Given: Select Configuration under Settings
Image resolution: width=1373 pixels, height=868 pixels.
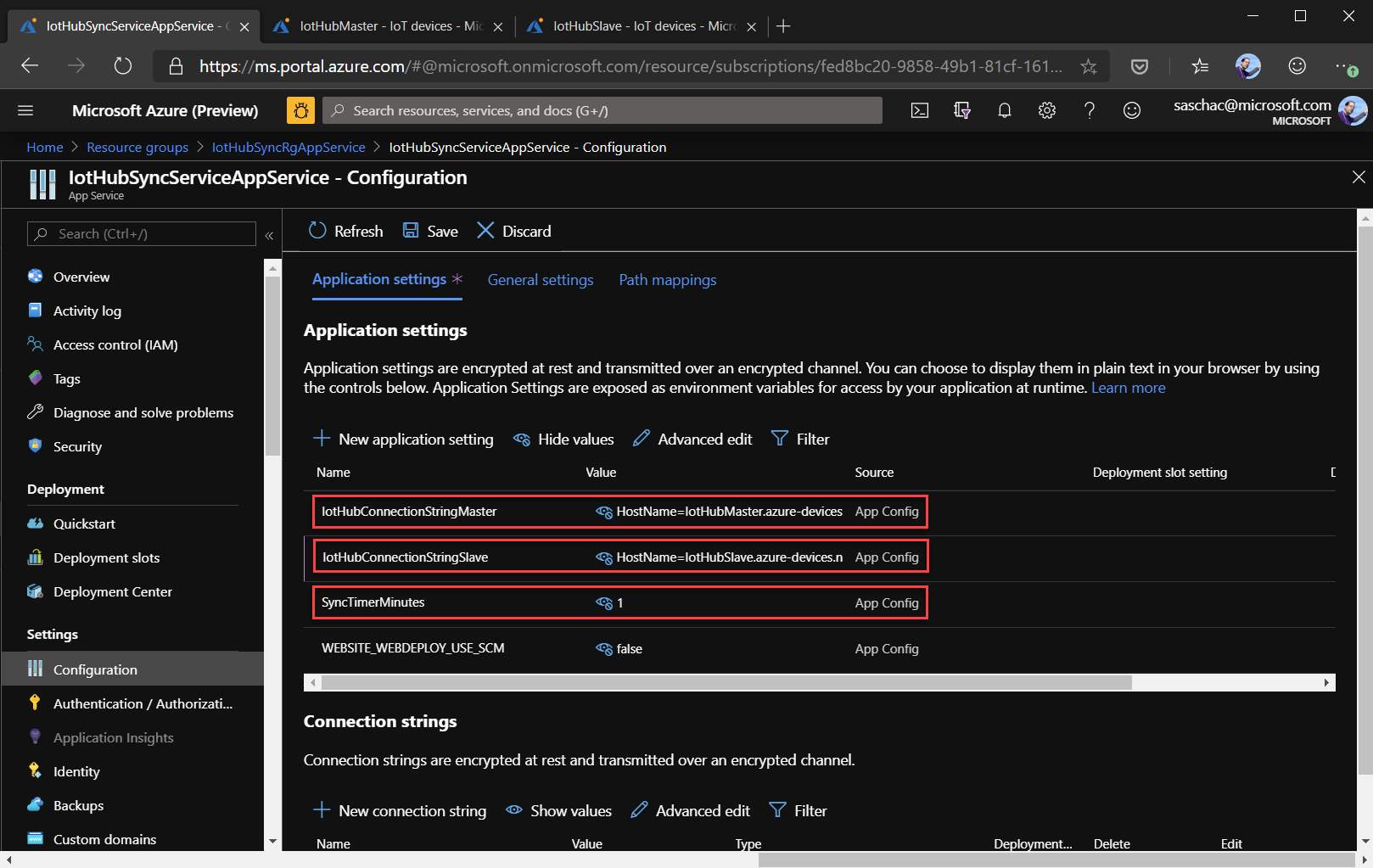Looking at the screenshot, I should pos(132,669).
